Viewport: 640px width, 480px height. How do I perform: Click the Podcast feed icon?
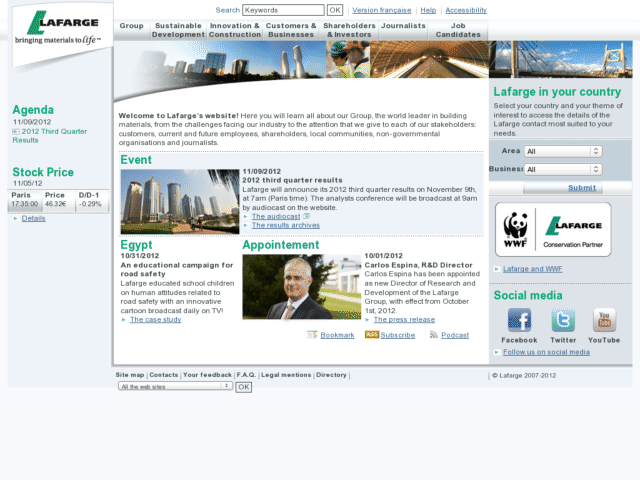pos(433,335)
